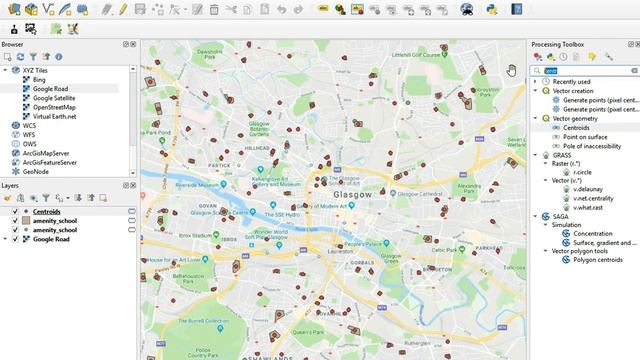Open the MetaSearch catalog client icon

(467, 9)
